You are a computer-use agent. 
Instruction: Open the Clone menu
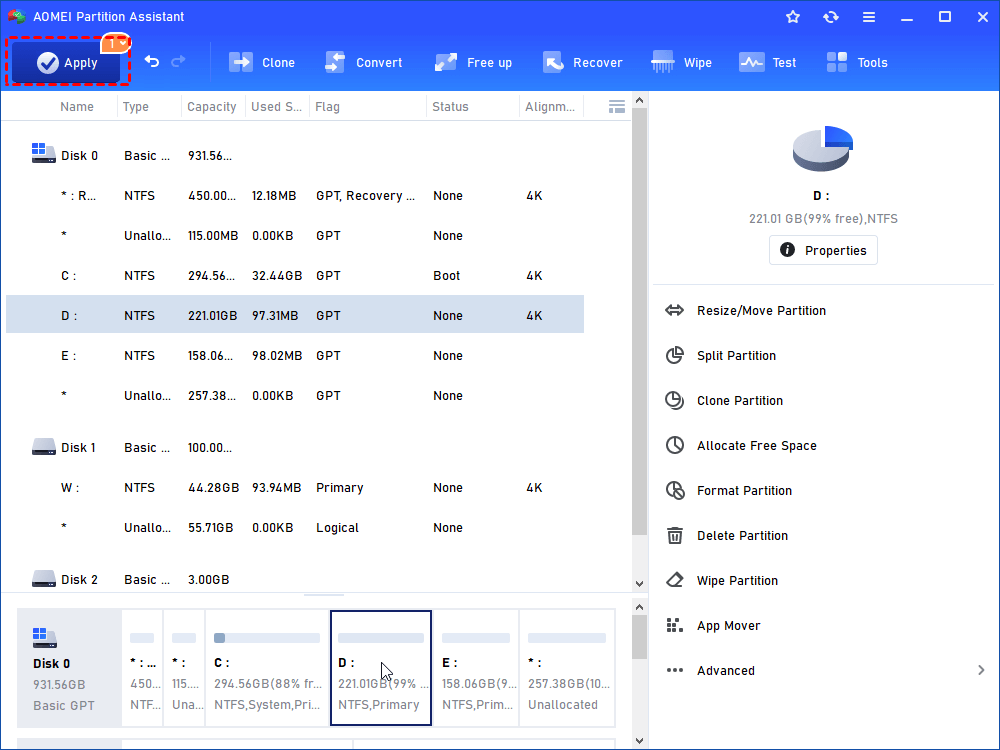point(262,62)
